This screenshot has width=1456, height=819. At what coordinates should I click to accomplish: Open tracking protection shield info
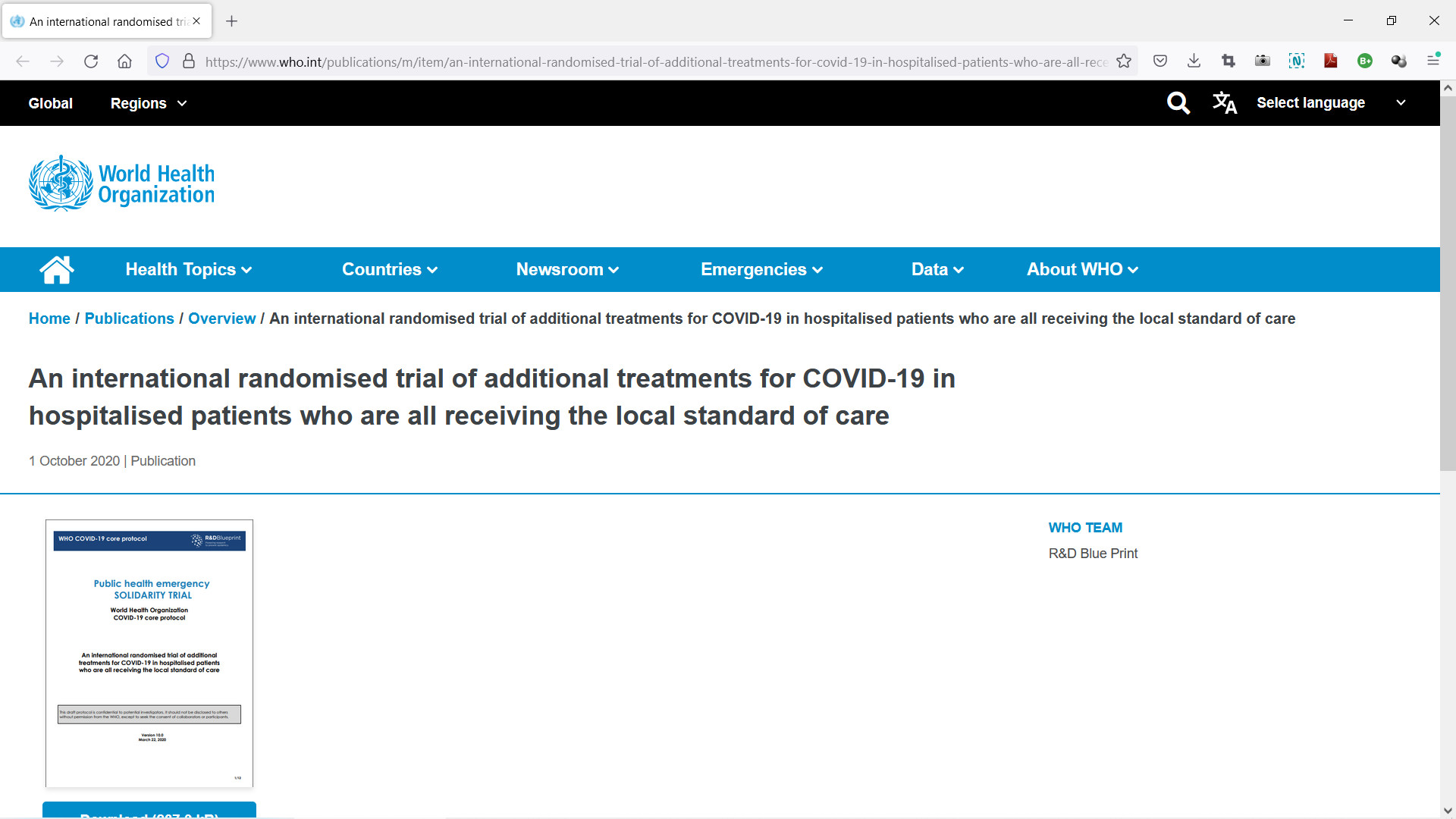point(162,61)
